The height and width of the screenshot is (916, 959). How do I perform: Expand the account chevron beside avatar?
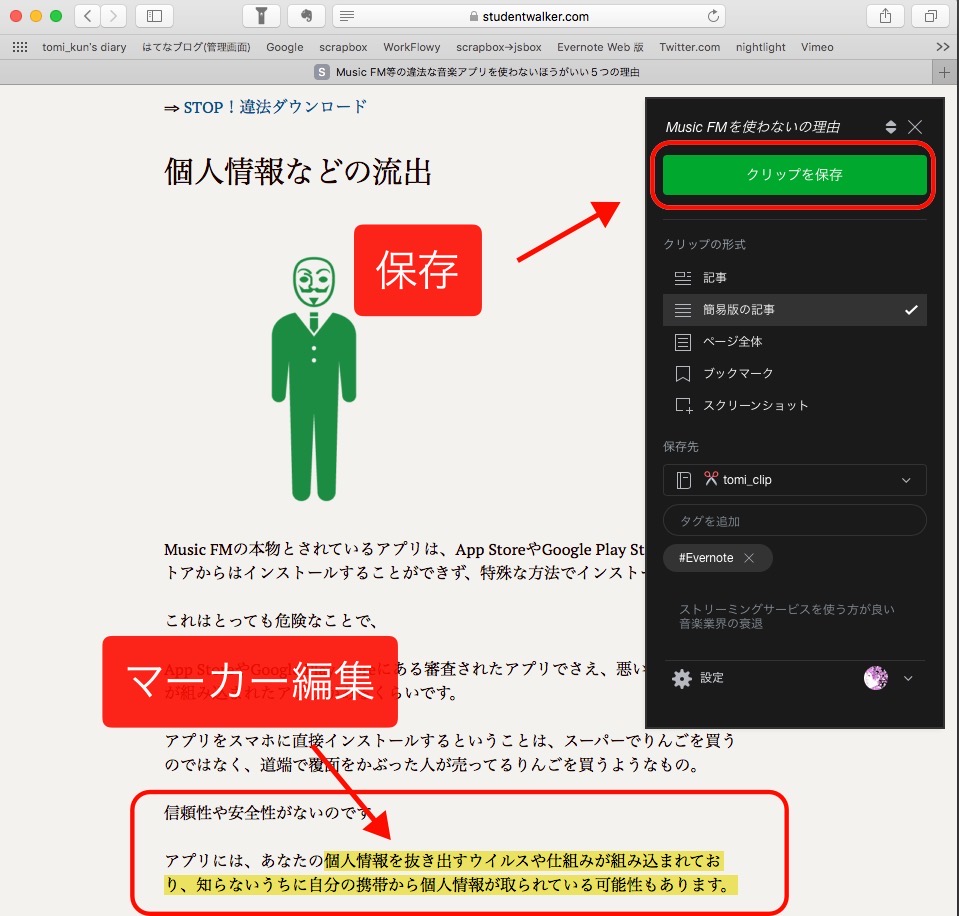(908, 678)
